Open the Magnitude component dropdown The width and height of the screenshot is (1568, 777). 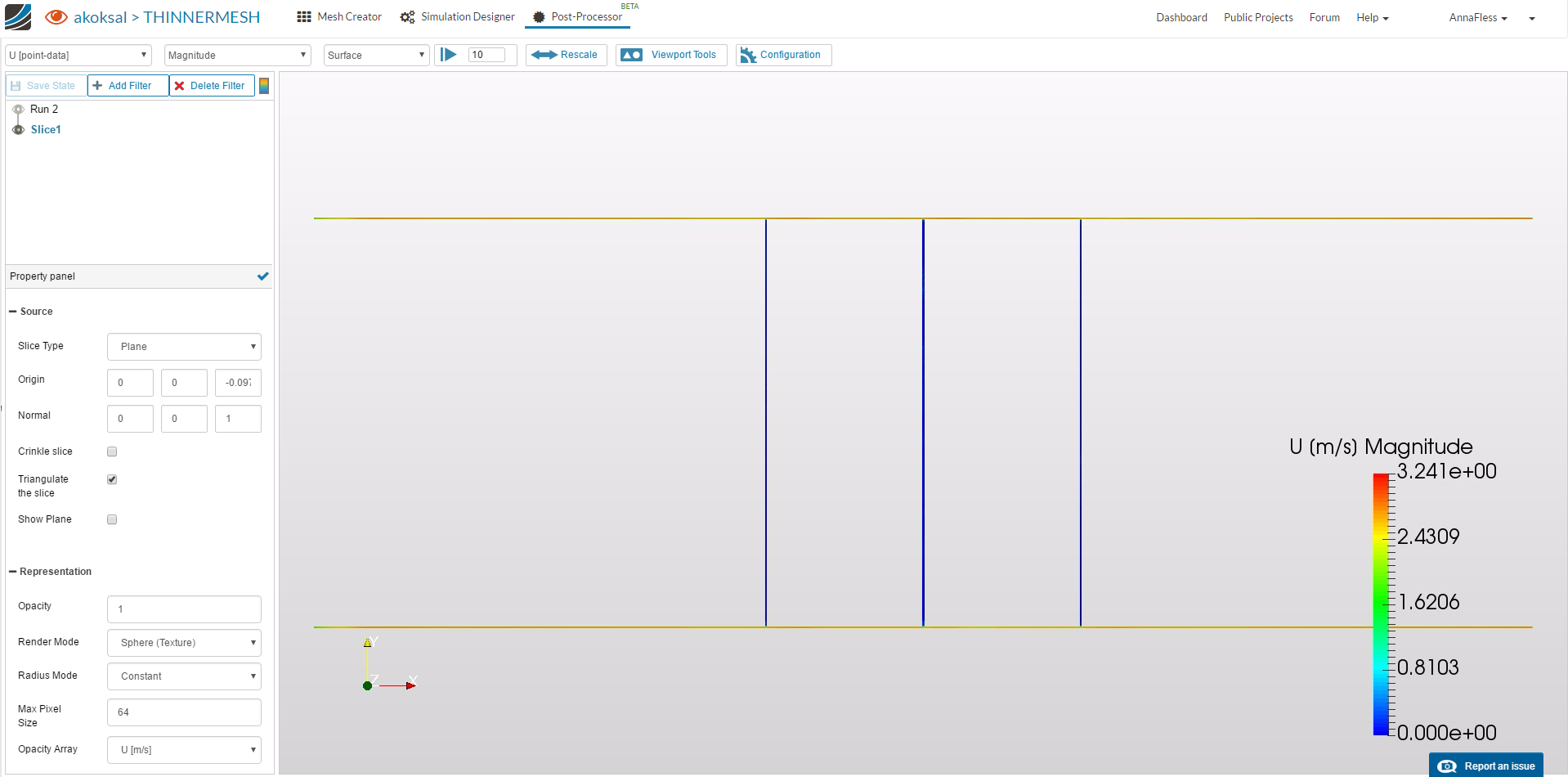click(x=237, y=55)
